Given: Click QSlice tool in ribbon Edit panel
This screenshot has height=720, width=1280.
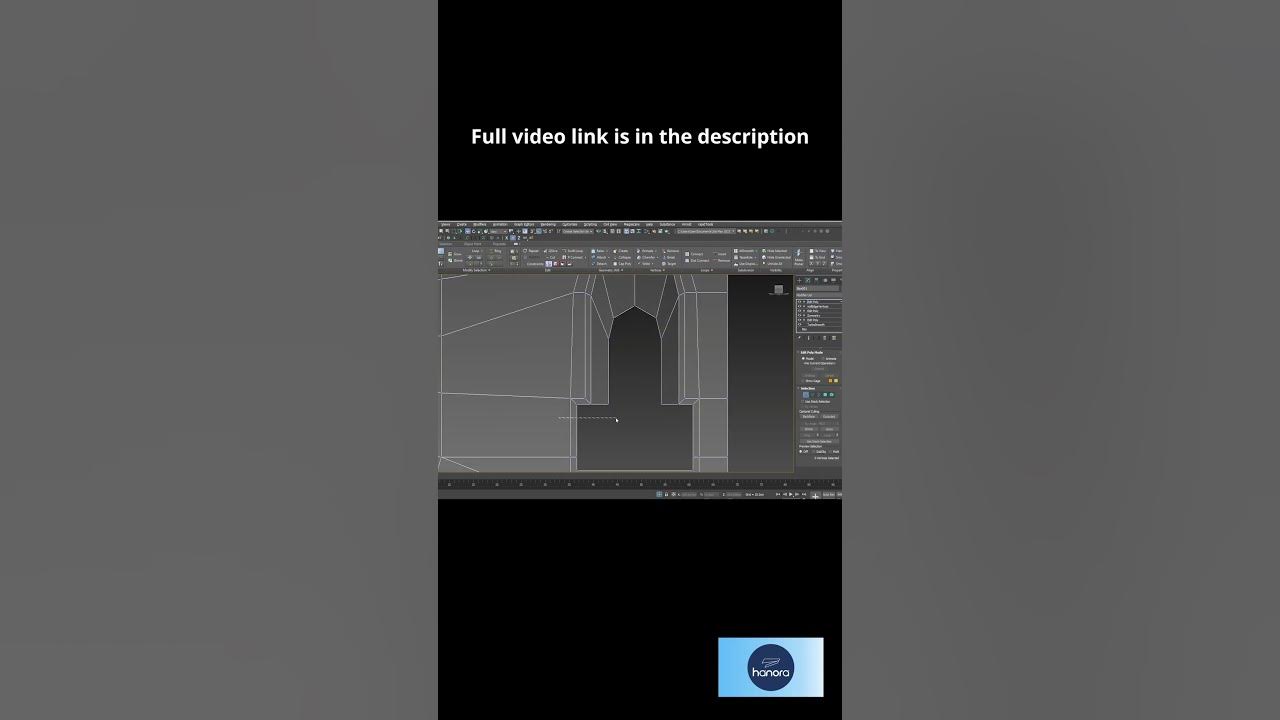Looking at the screenshot, I should pos(549,251).
